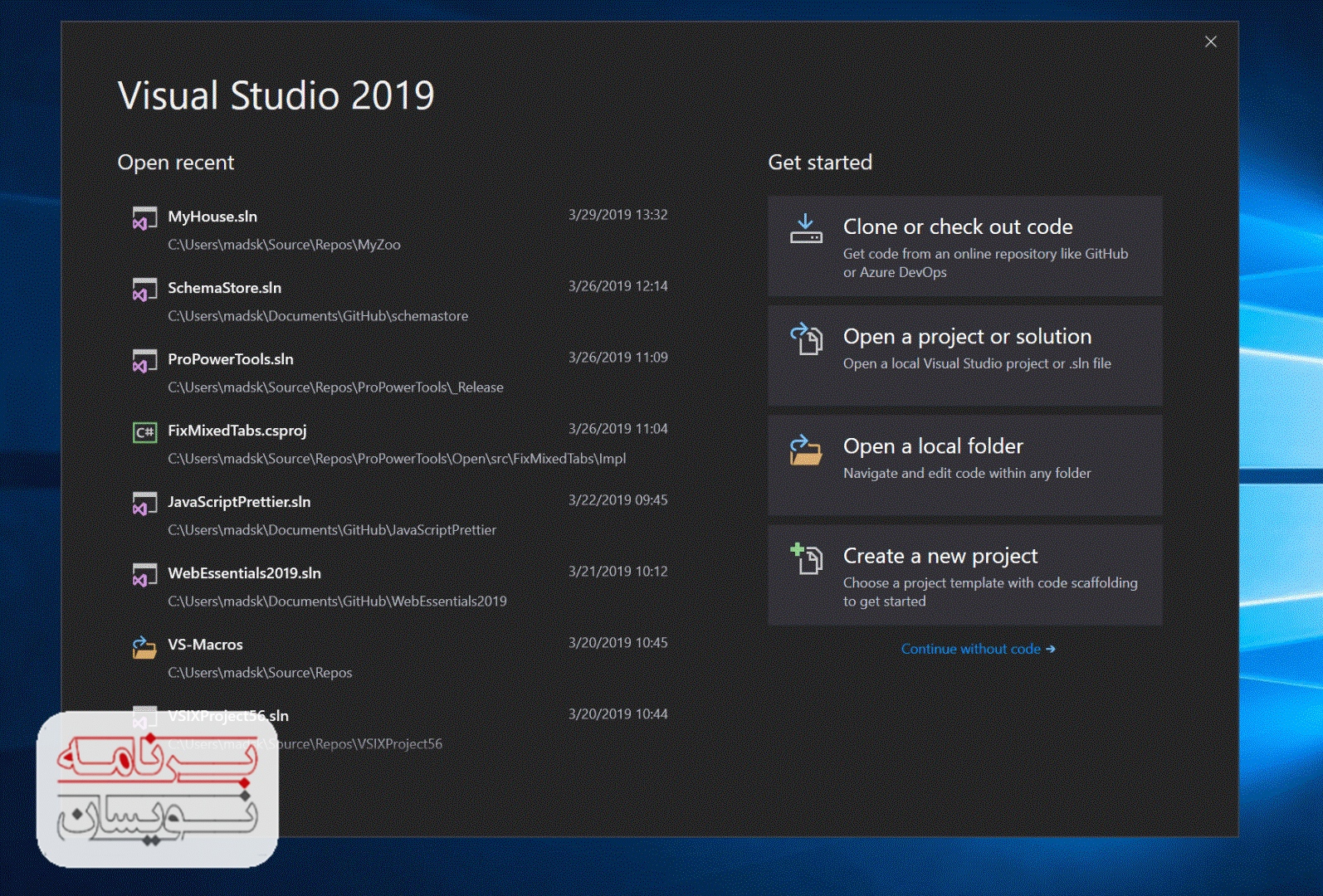The width and height of the screenshot is (1323, 896).
Task: Click the 3/20/2019 10:44 date
Action: point(618,714)
